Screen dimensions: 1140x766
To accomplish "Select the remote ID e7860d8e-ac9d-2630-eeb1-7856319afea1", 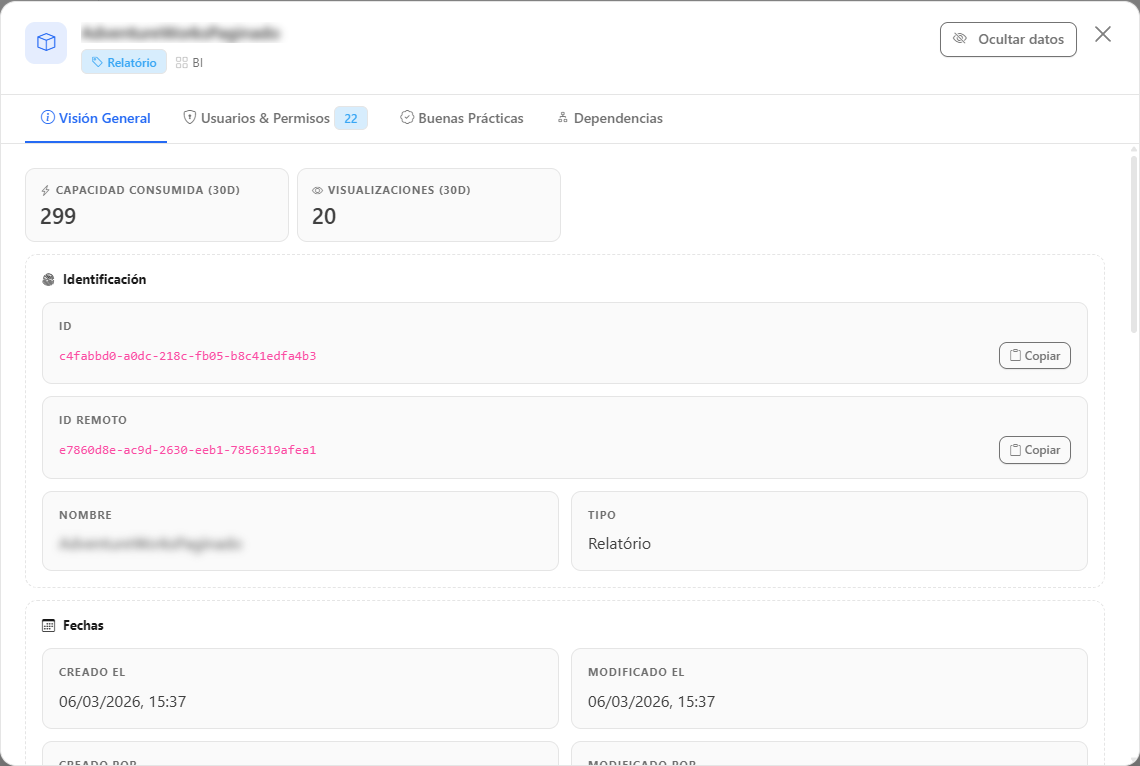I will click(x=188, y=450).
